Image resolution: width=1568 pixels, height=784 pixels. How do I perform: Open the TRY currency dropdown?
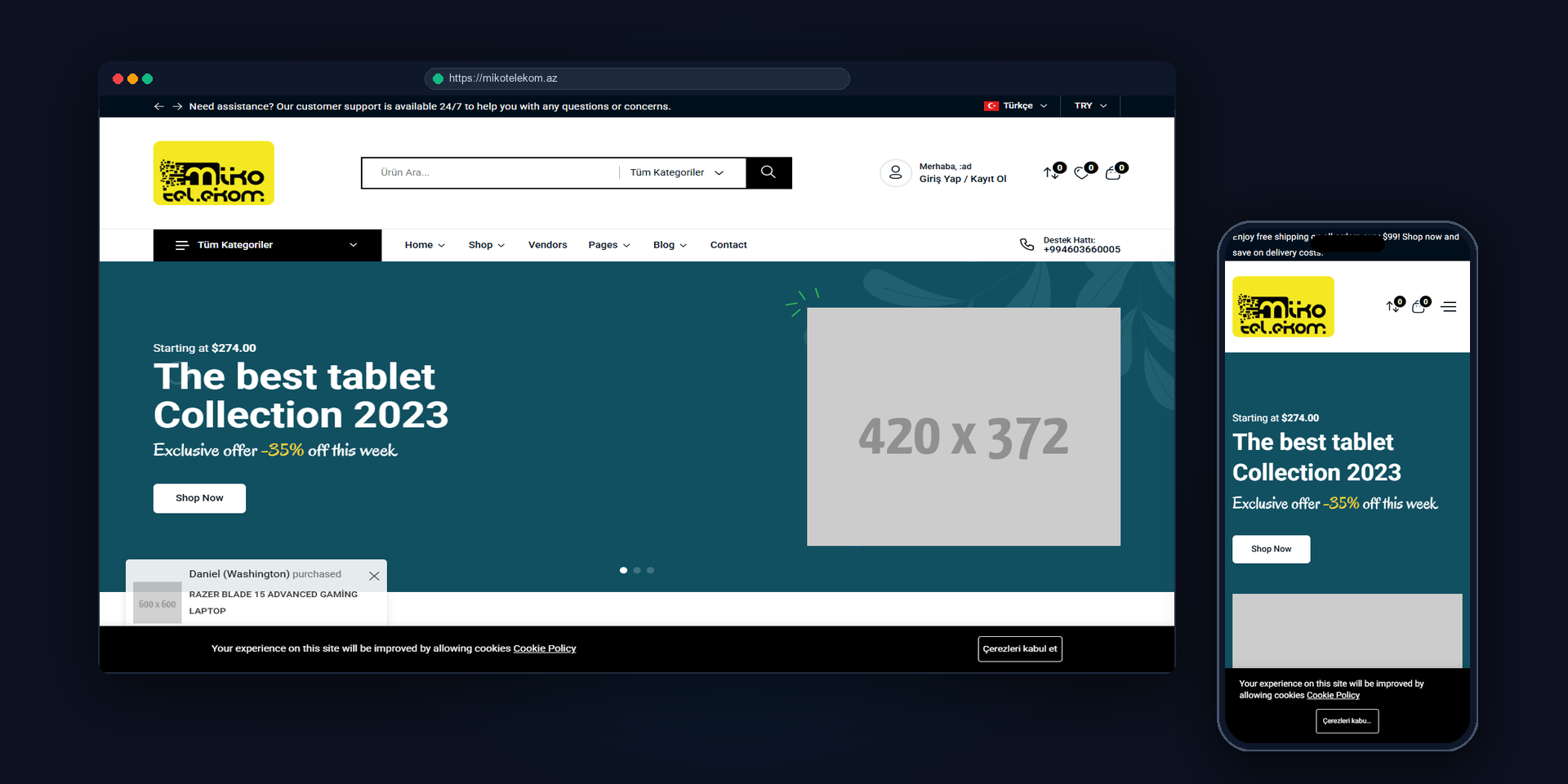pyautogui.click(x=1090, y=105)
